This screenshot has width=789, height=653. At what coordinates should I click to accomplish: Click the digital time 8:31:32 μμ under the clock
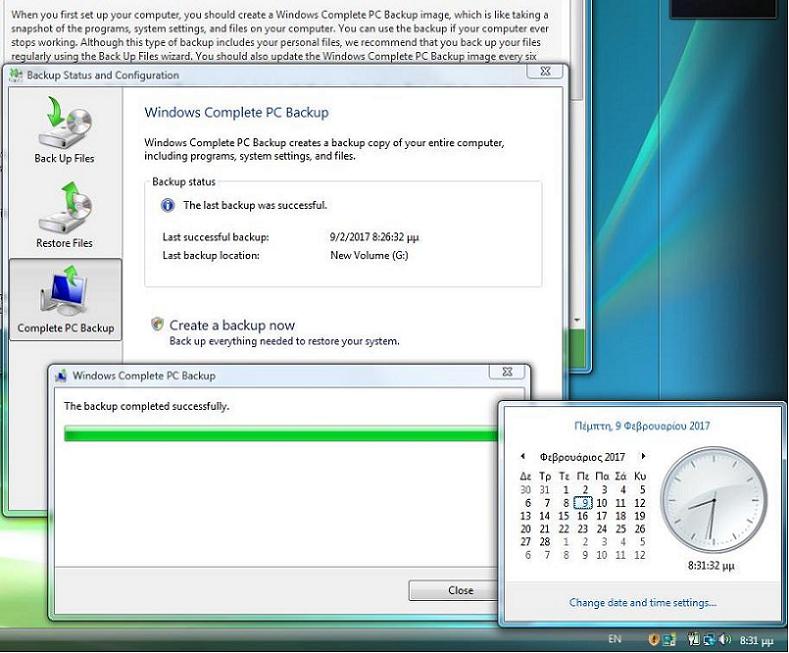(711, 565)
